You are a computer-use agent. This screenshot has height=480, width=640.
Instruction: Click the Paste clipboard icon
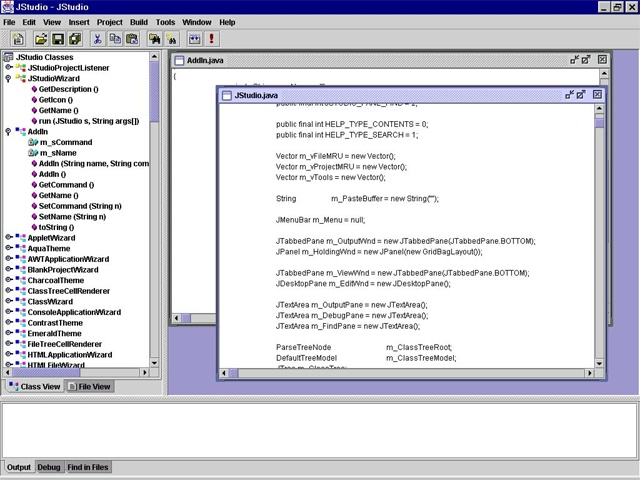click(132, 39)
